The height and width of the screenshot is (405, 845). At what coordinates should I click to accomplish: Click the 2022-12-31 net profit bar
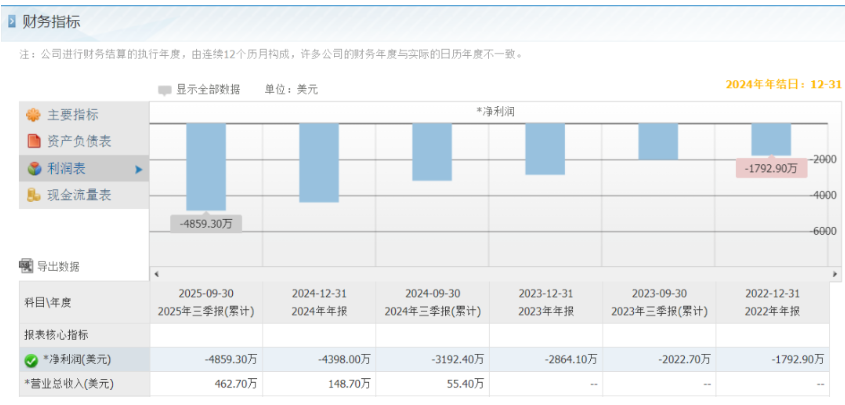(x=771, y=139)
